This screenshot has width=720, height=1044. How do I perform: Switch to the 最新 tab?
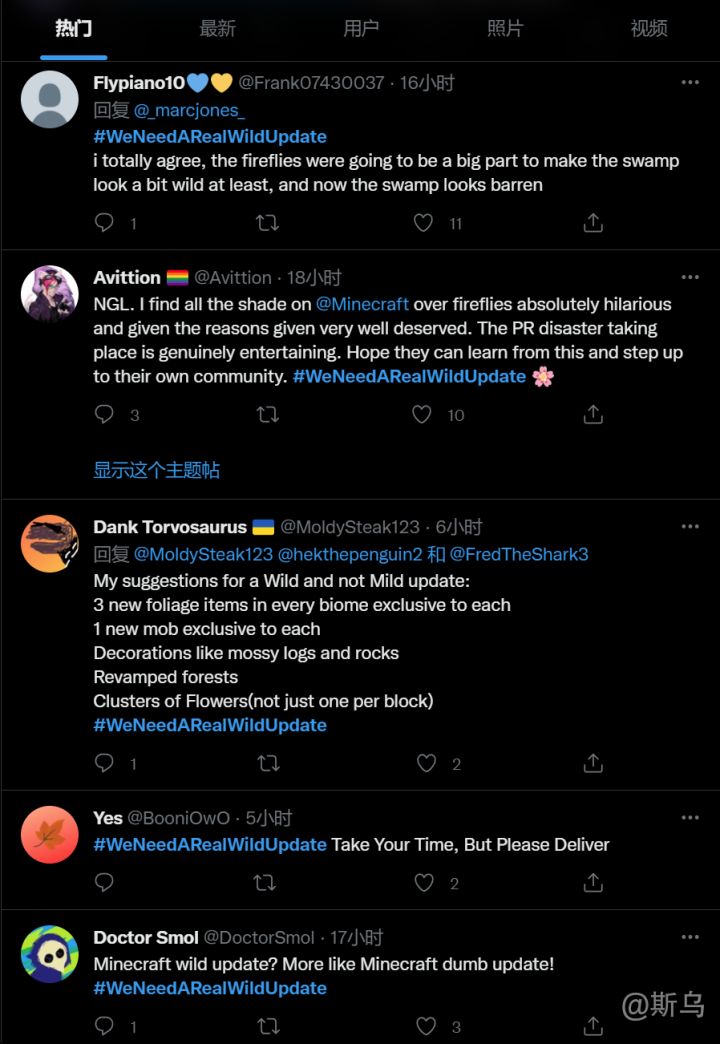point(217,29)
